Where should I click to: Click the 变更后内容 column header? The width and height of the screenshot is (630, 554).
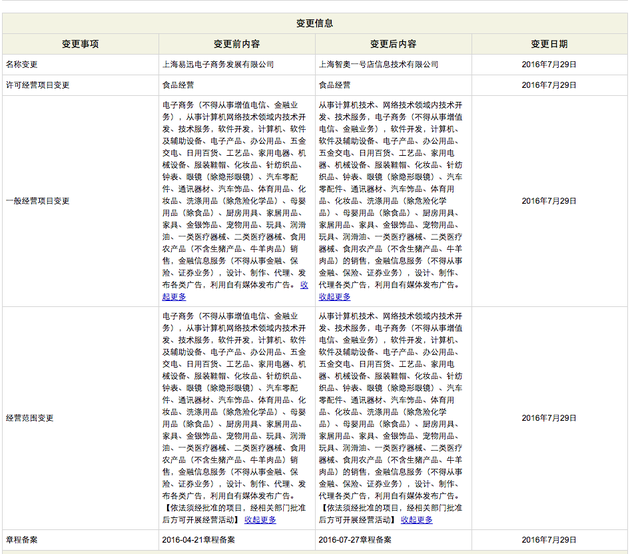click(393, 44)
